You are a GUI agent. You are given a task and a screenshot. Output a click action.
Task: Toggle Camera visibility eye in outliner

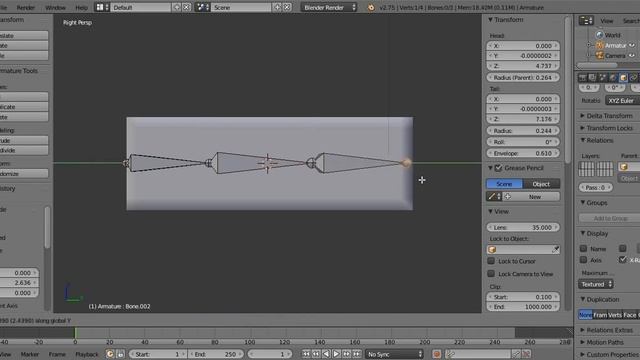(632, 56)
